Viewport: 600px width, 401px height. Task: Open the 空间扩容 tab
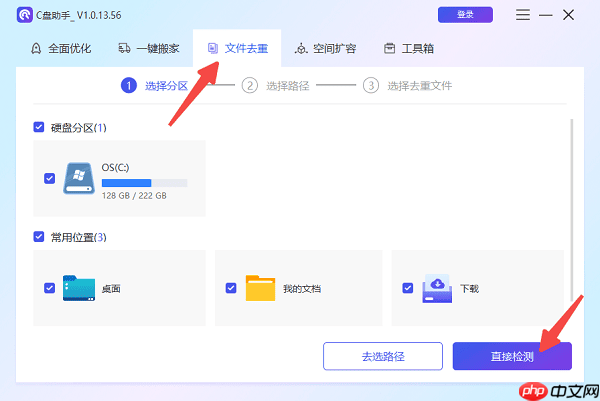pos(325,49)
